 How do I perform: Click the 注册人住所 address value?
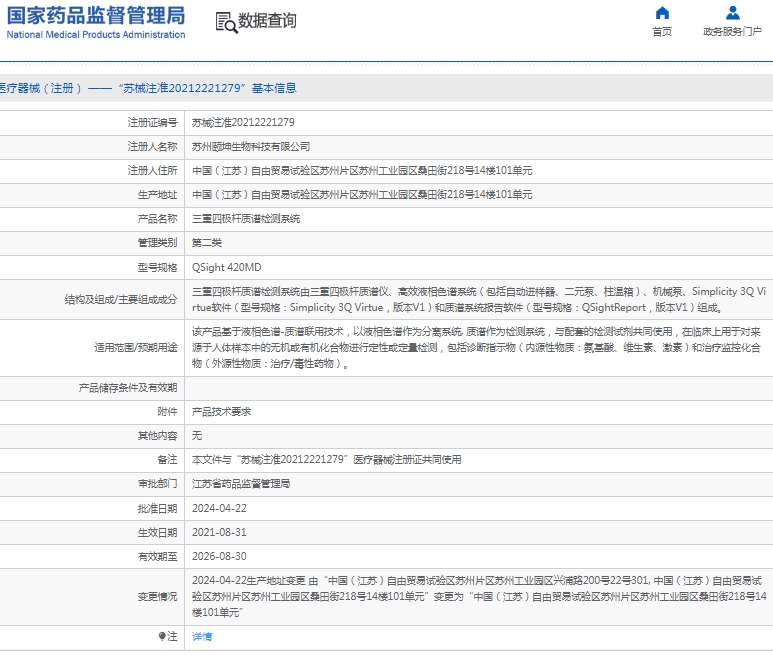click(362, 171)
